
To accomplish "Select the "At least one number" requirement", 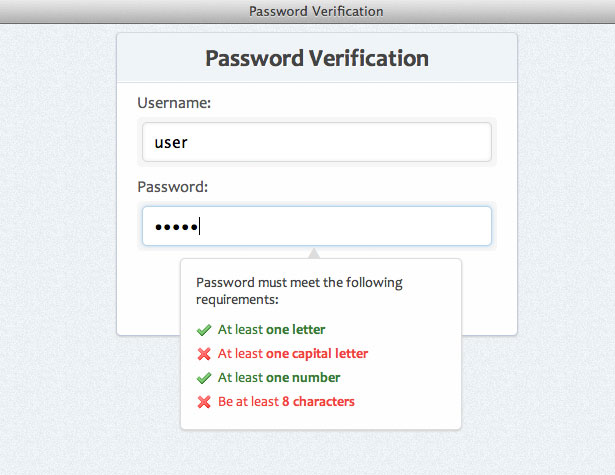I will [279, 378].
